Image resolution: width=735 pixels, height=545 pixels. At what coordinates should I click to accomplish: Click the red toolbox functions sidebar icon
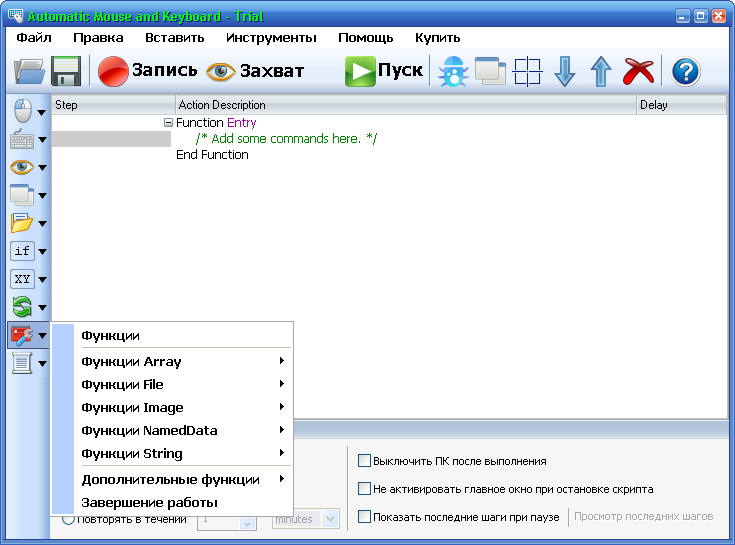22,336
